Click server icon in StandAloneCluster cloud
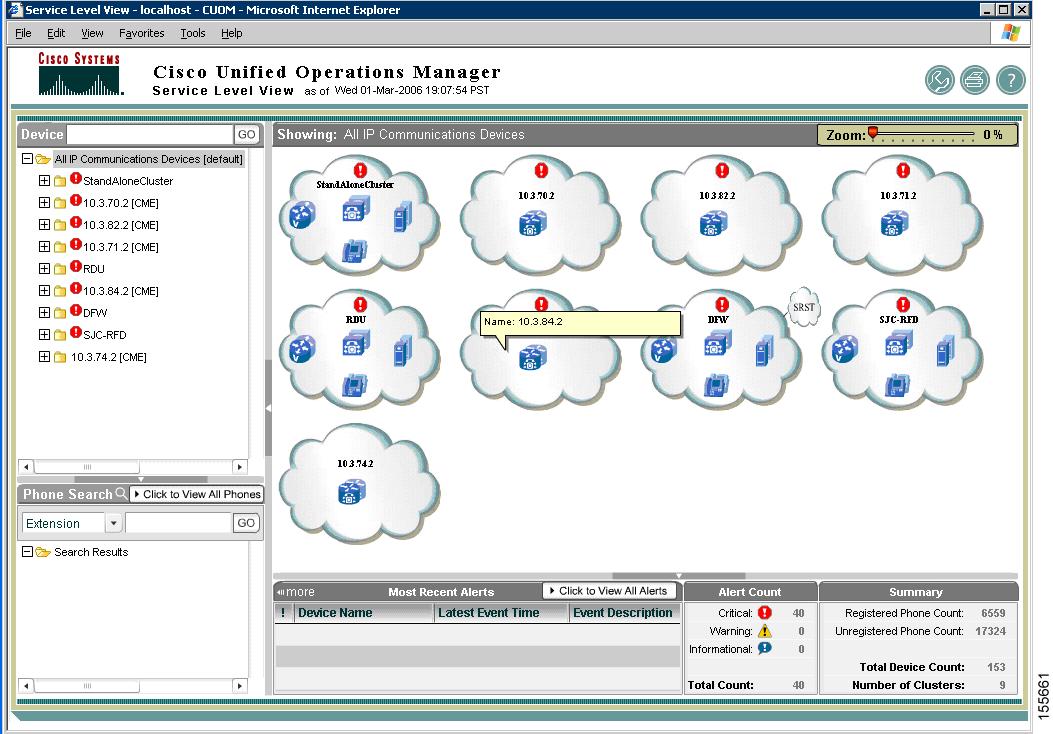The height and width of the screenshot is (734, 1053). [402, 216]
